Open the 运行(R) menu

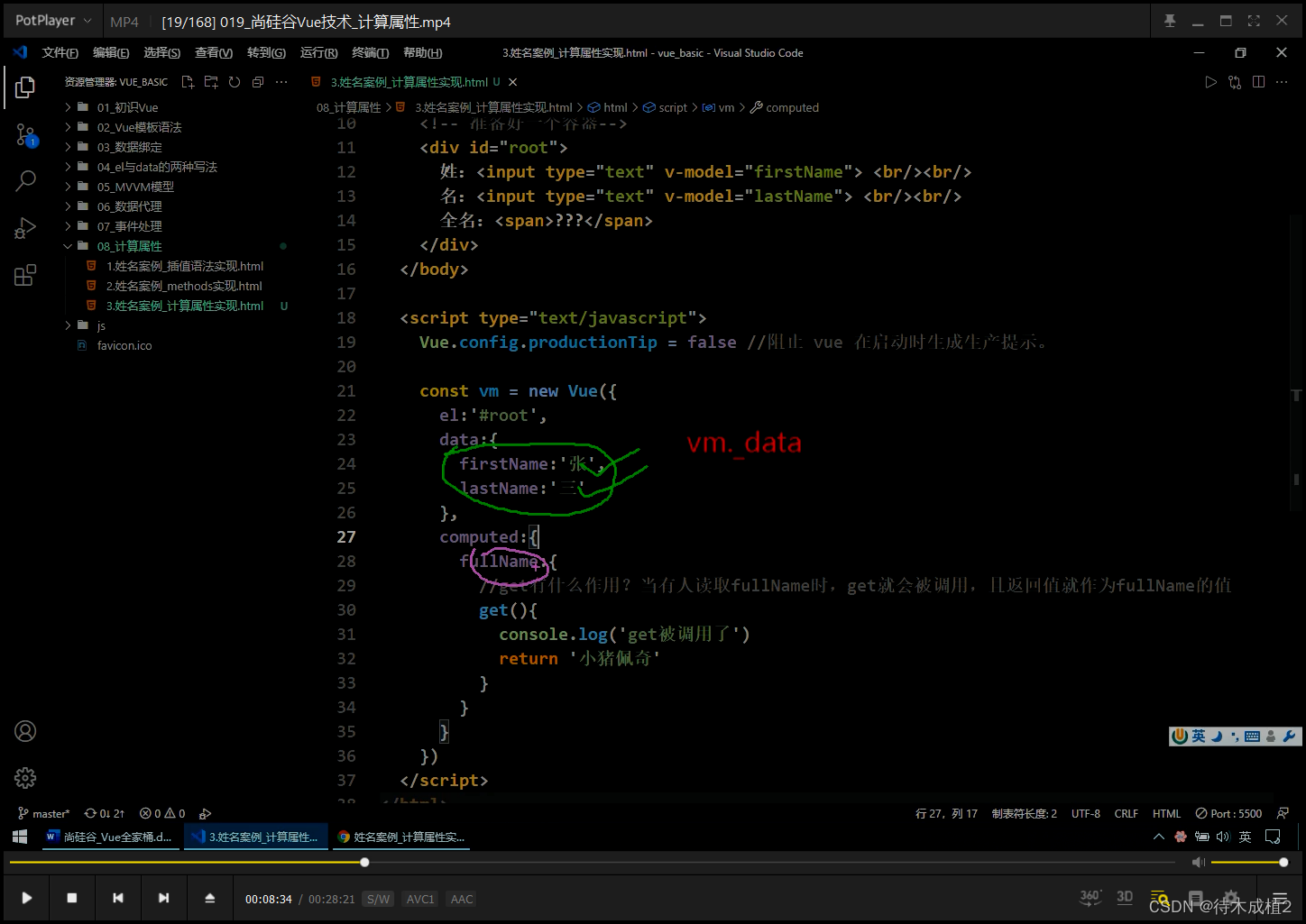tap(318, 52)
